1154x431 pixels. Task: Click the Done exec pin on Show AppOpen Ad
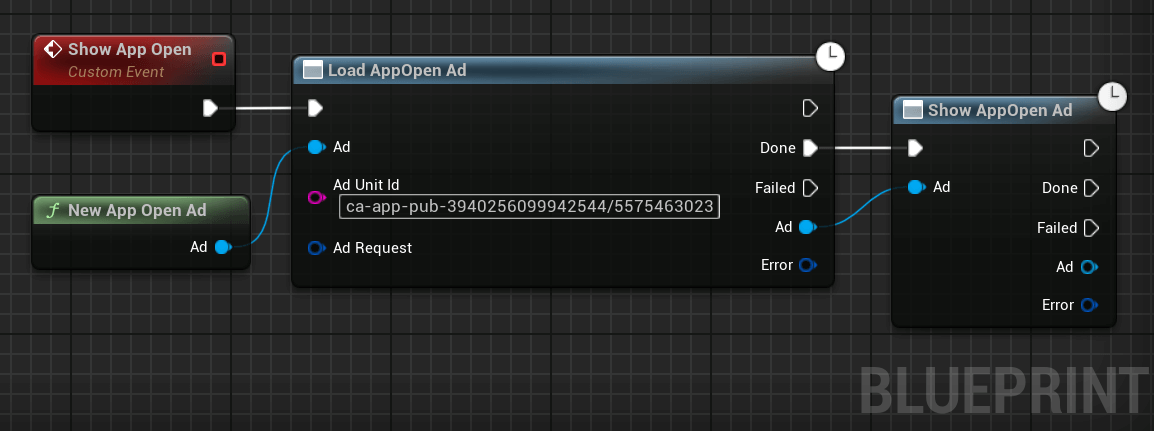(1091, 188)
